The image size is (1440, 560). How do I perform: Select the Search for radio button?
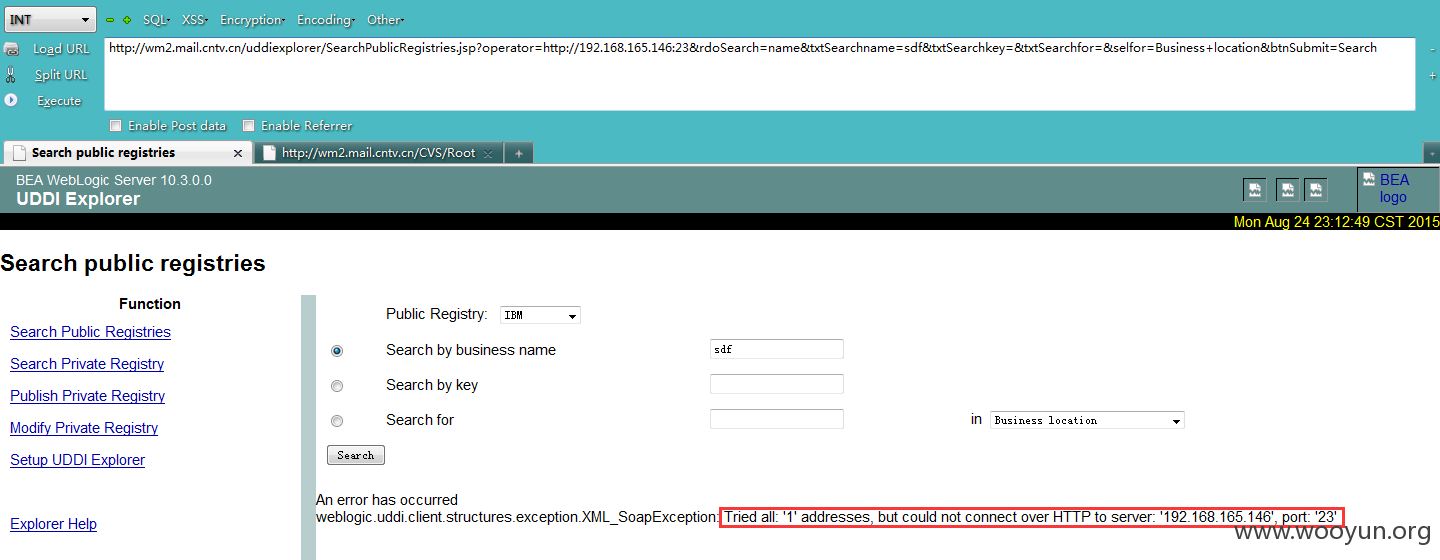(337, 421)
